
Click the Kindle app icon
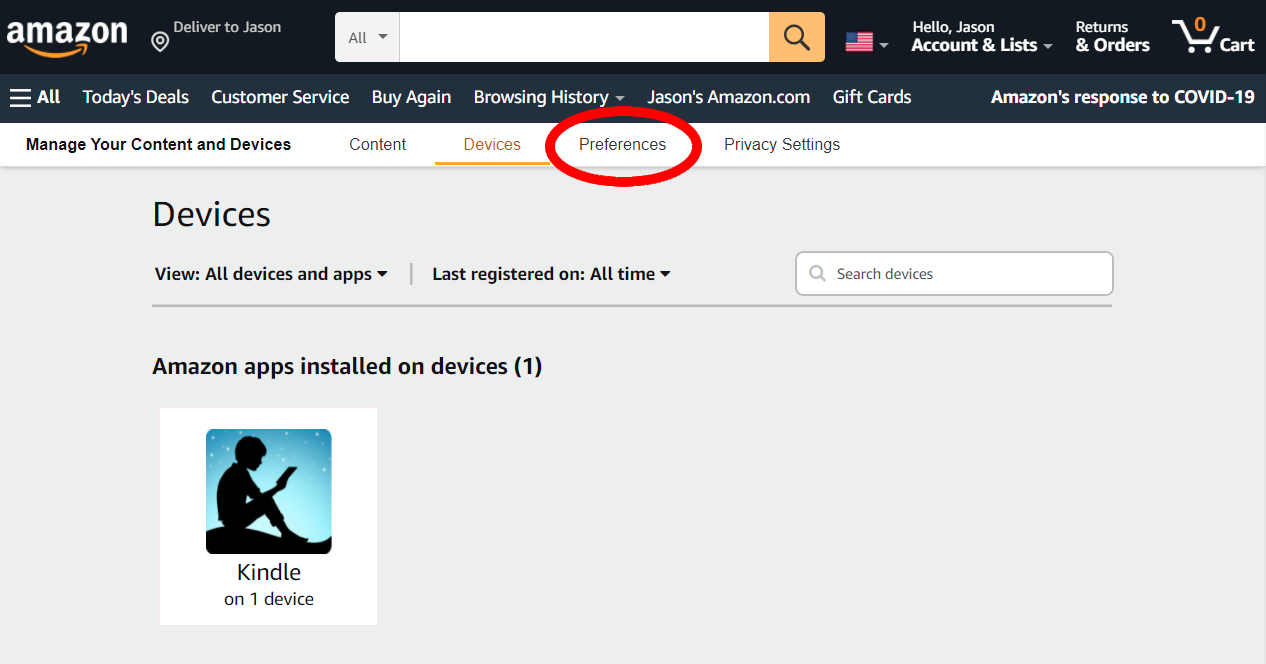click(268, 491)
